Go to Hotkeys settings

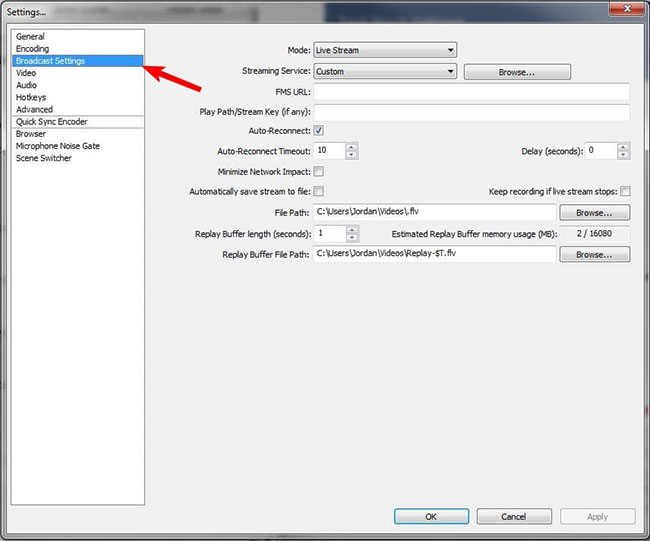coord(31,97)
